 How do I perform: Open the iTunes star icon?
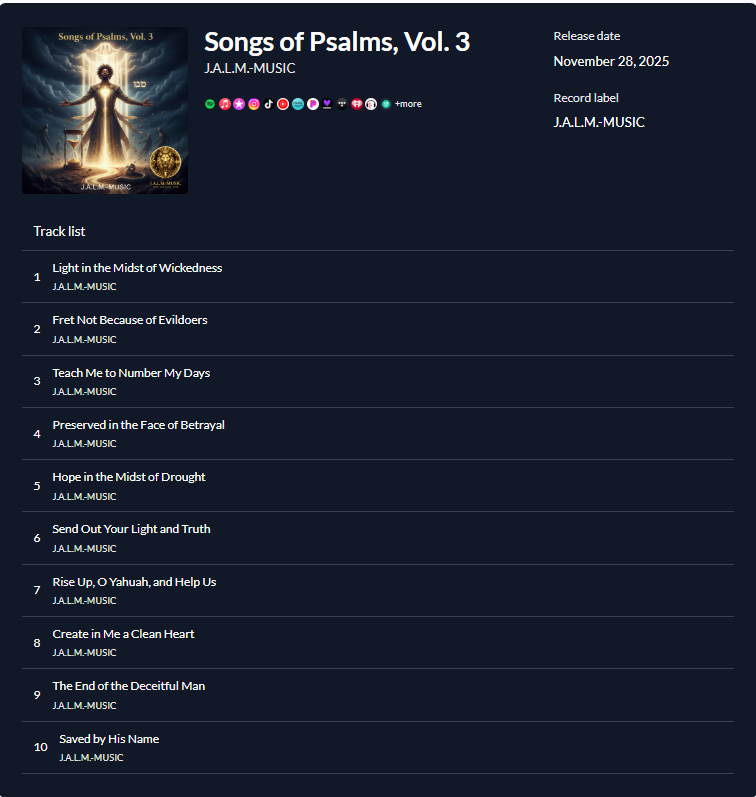[239, 104]
